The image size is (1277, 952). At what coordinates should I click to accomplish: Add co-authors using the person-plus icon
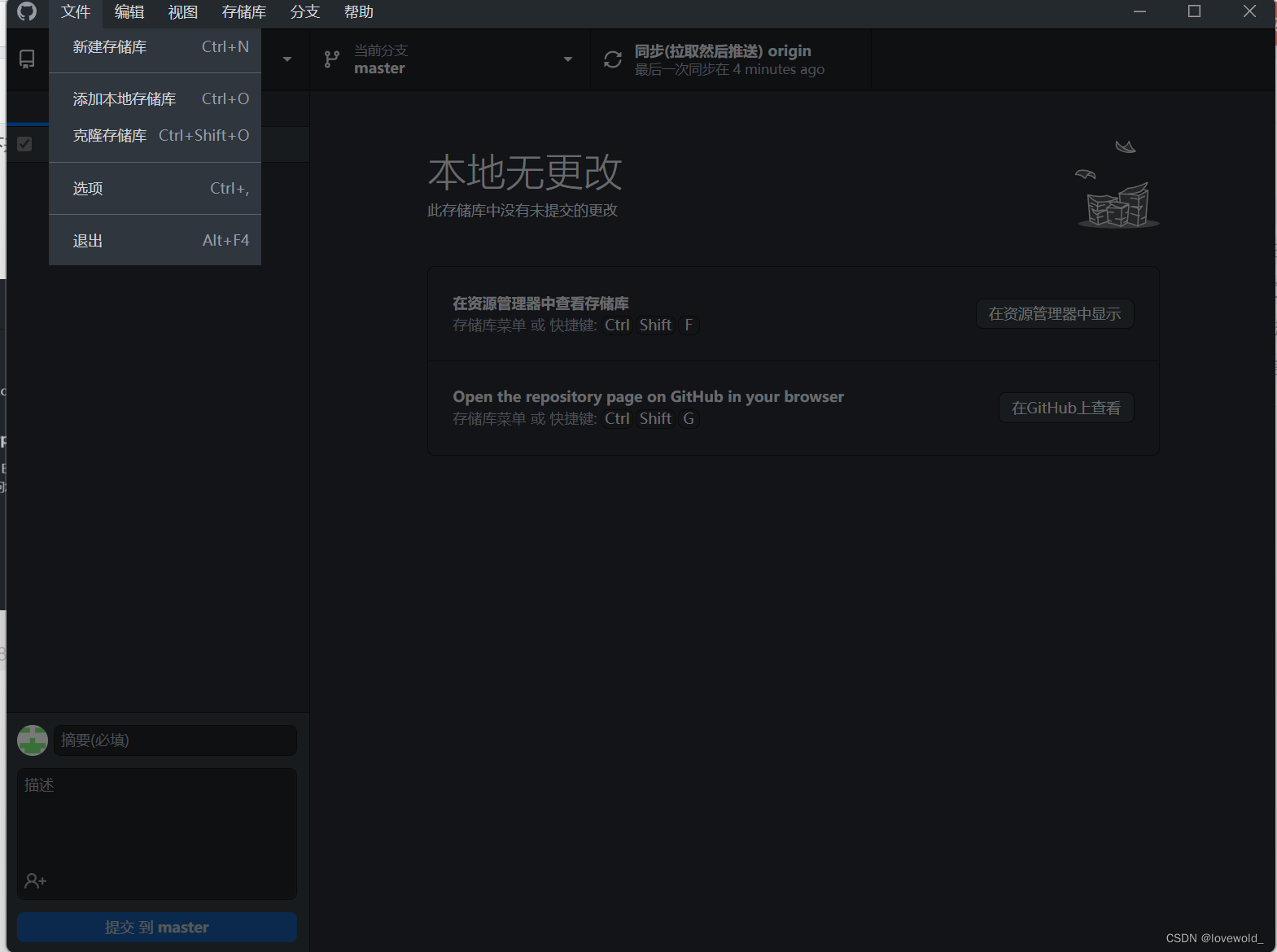(x=35, y=880)
